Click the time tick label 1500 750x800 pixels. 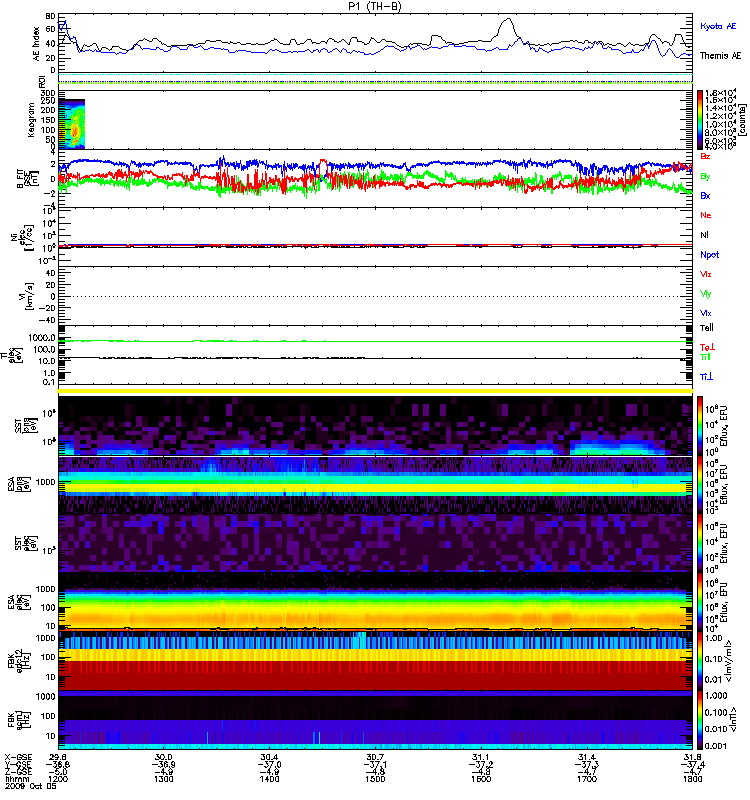point(375,779)
